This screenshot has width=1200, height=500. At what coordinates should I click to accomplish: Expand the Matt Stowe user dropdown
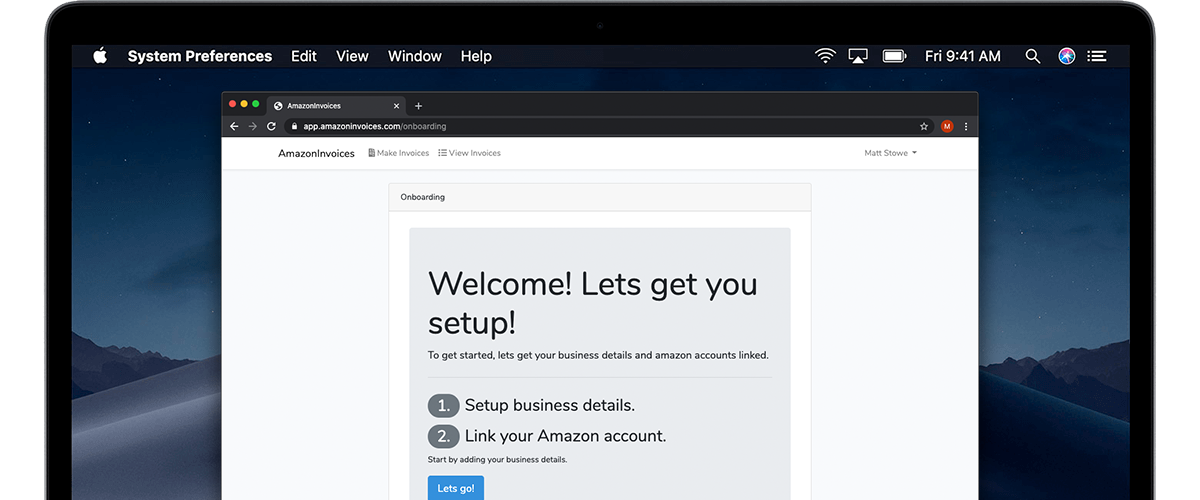tap(890, 153)
